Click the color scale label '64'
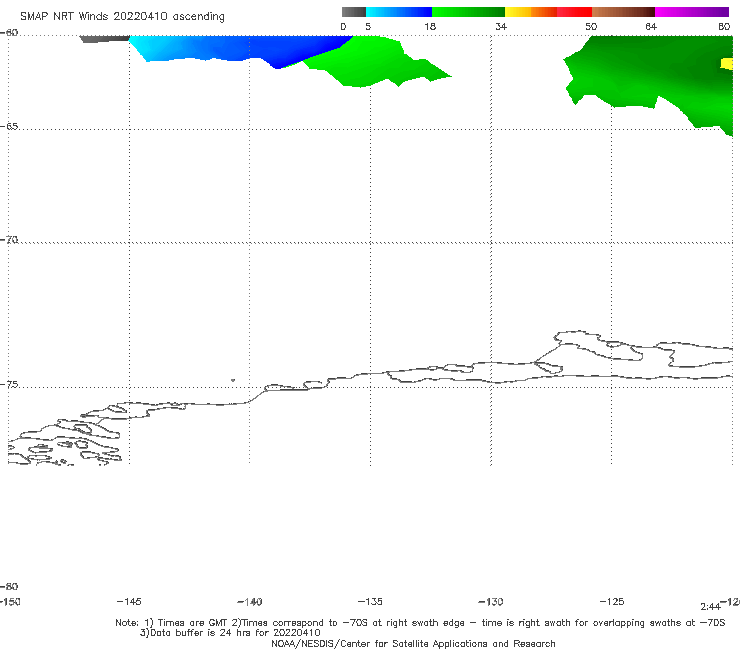This screenshot has width=740, height=650. (651, 26)
